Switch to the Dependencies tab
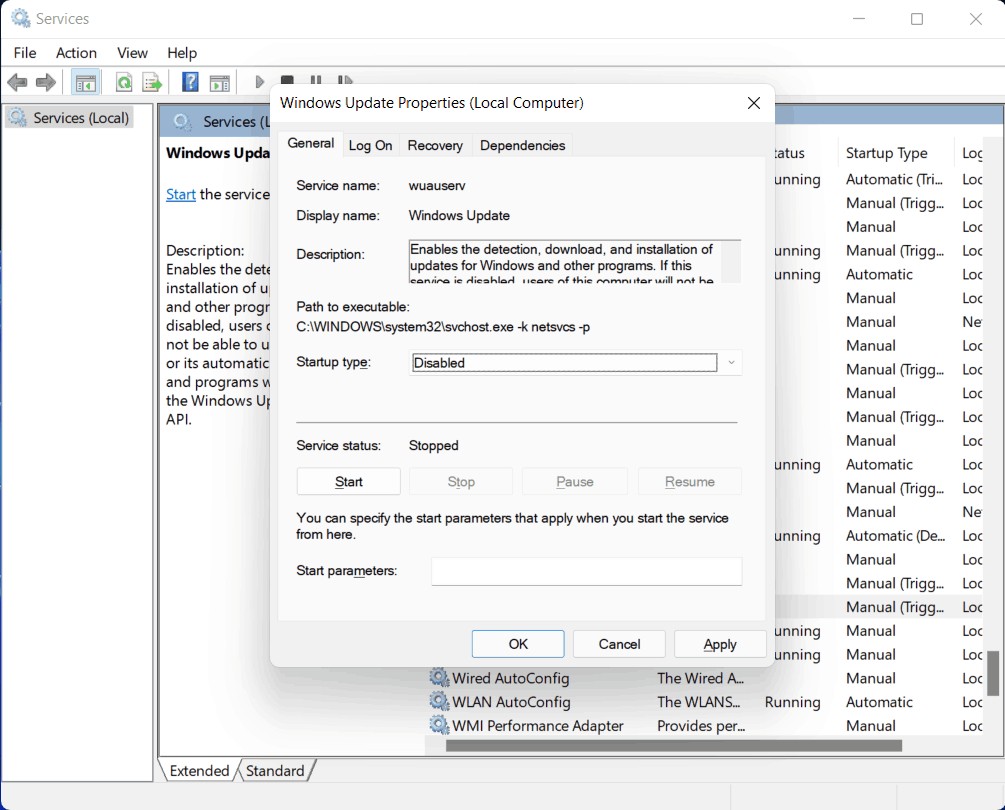Screen dimensions: 1005x810 click(x=522, y=145)
